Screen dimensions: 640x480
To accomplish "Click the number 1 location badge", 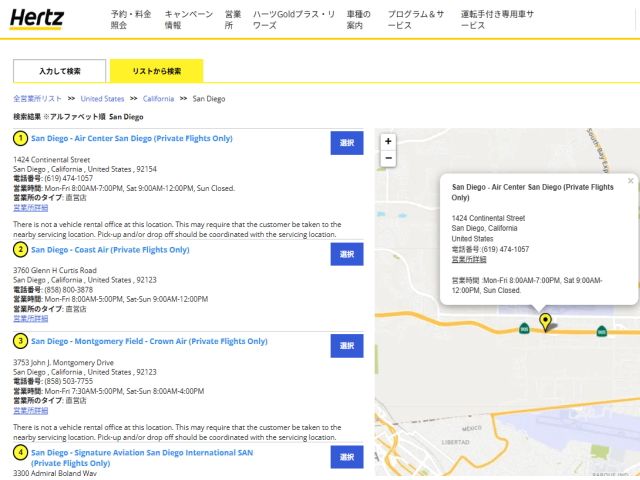I will click(x=20, y=139).
